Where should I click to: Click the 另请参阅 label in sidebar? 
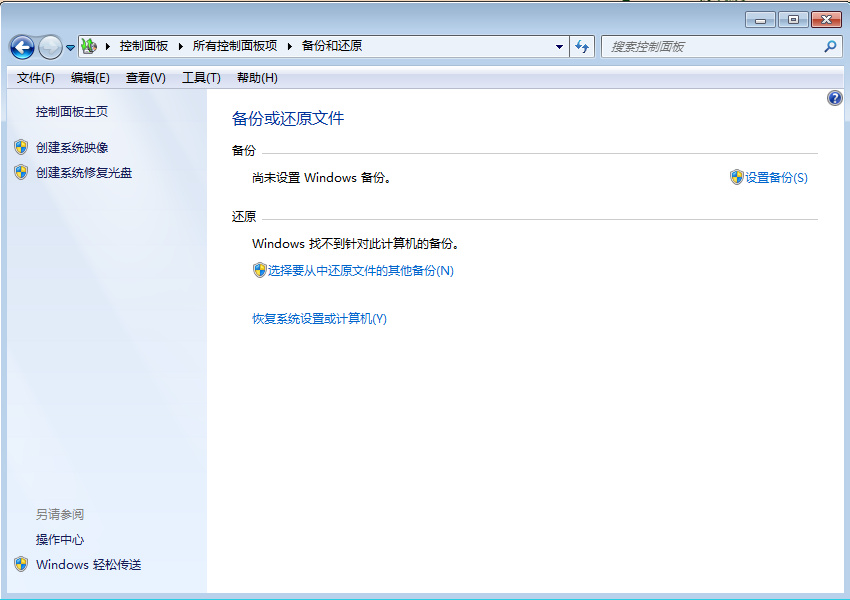click(x=60, y=514)
